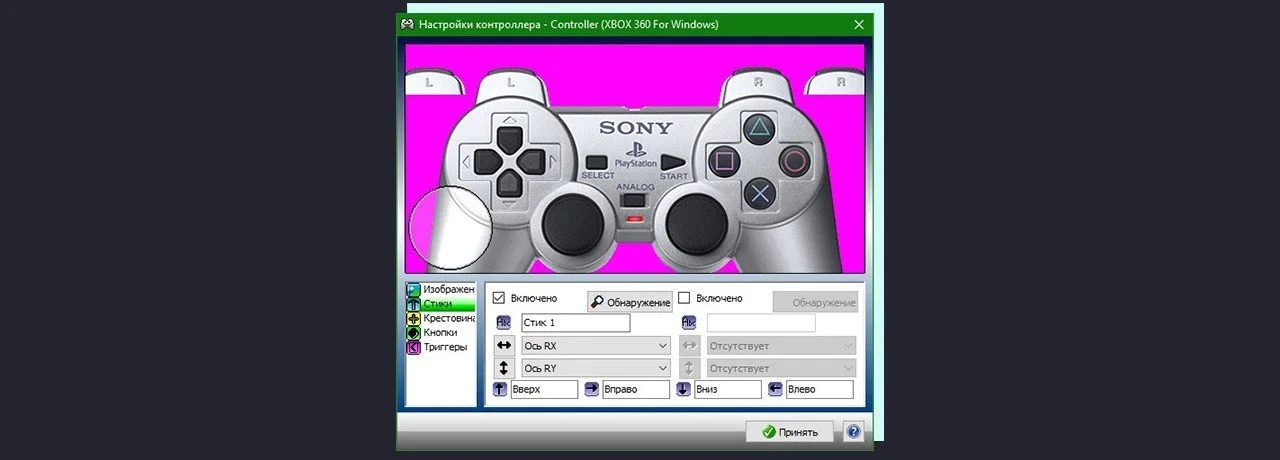
Task: Edit the Вправо direction field
Action: pyautogui.click(x=636, y=390)
